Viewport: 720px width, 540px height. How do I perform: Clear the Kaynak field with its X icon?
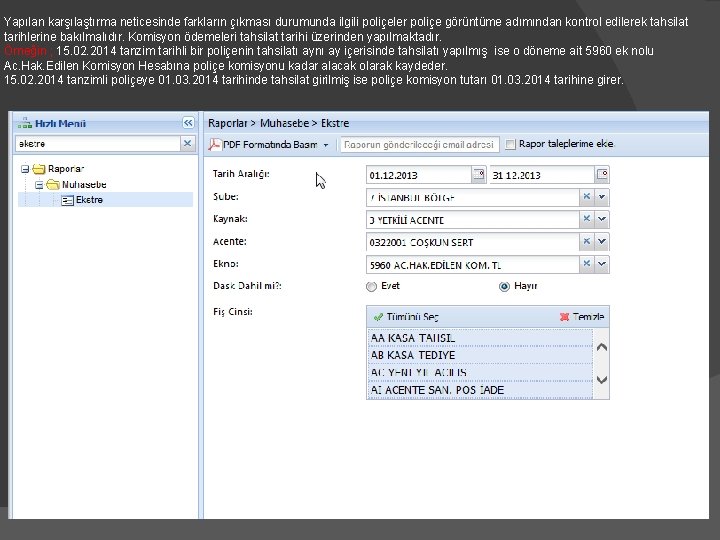(x=586, y=219)
